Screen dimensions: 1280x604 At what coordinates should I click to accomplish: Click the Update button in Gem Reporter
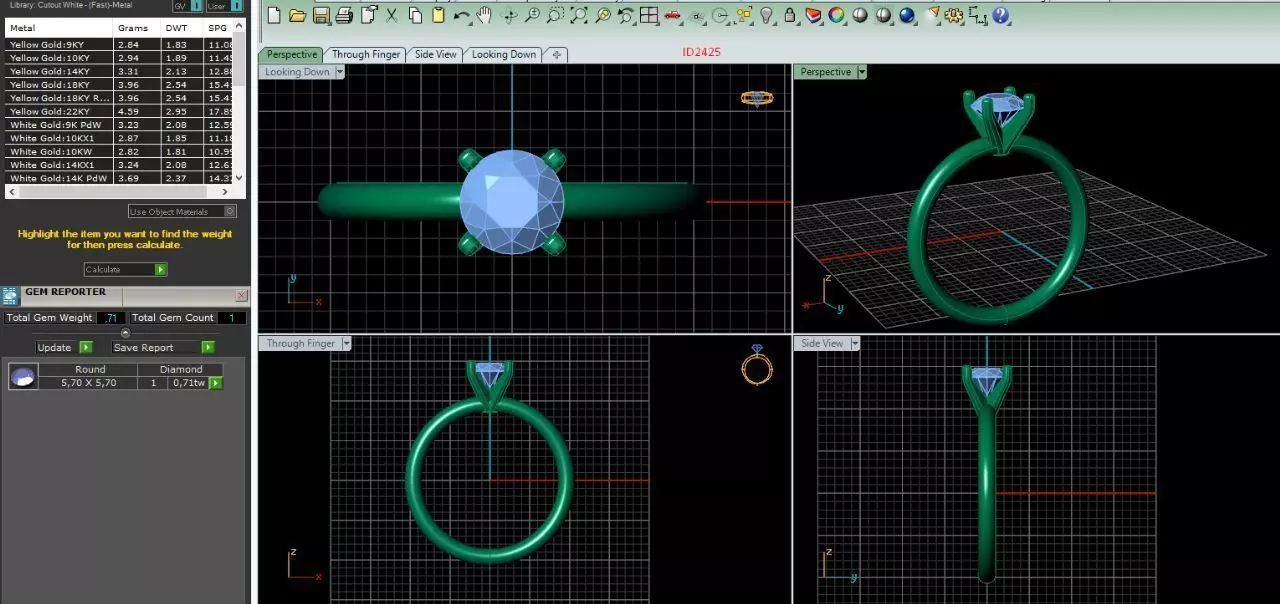[64, 347]
